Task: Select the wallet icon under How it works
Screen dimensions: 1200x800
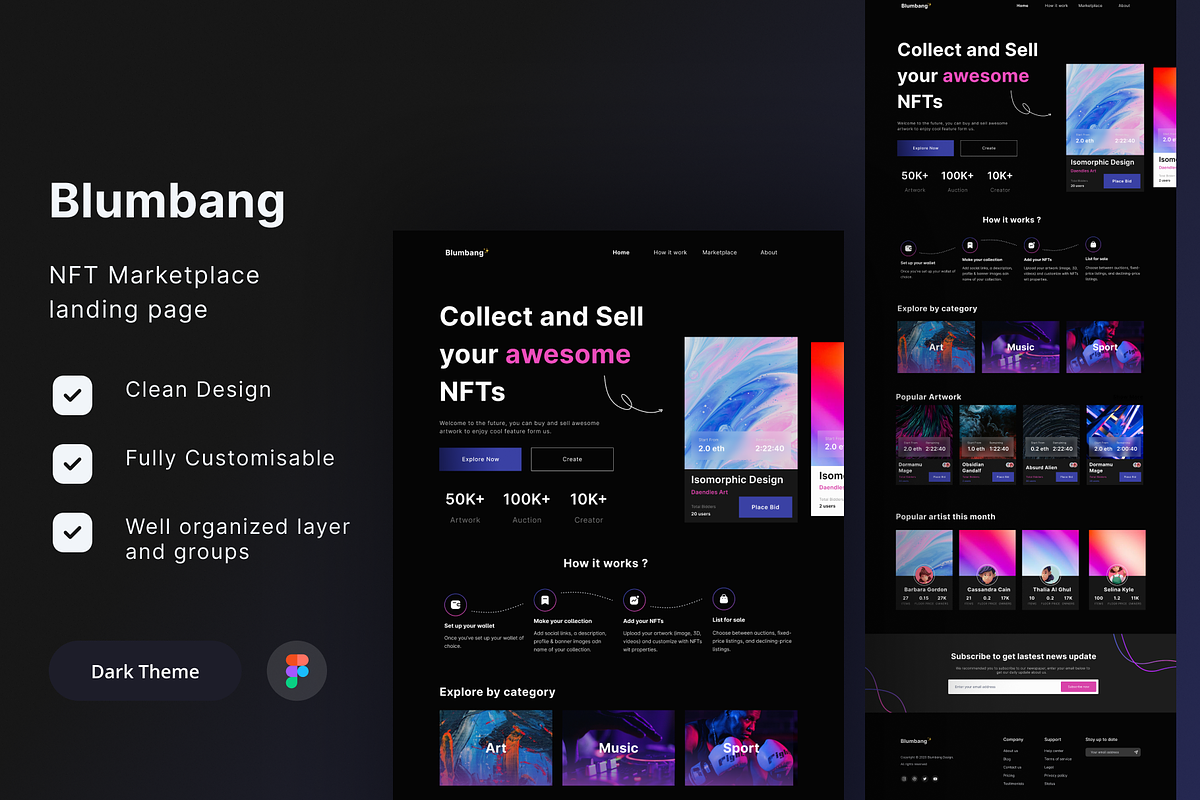Action: [x=455, y=604]
